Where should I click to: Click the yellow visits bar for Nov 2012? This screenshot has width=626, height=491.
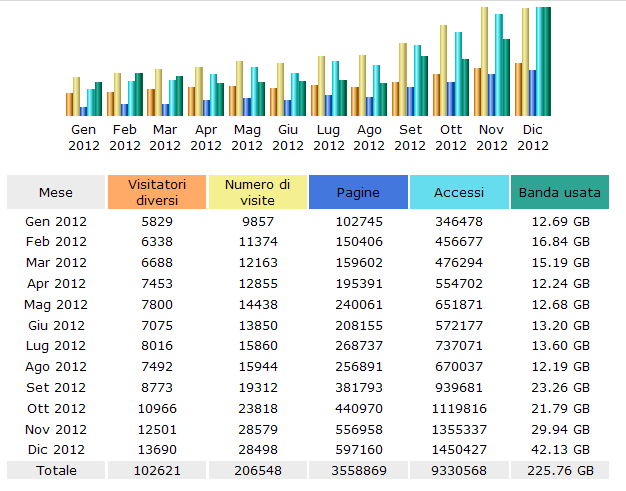click(484, 61)
